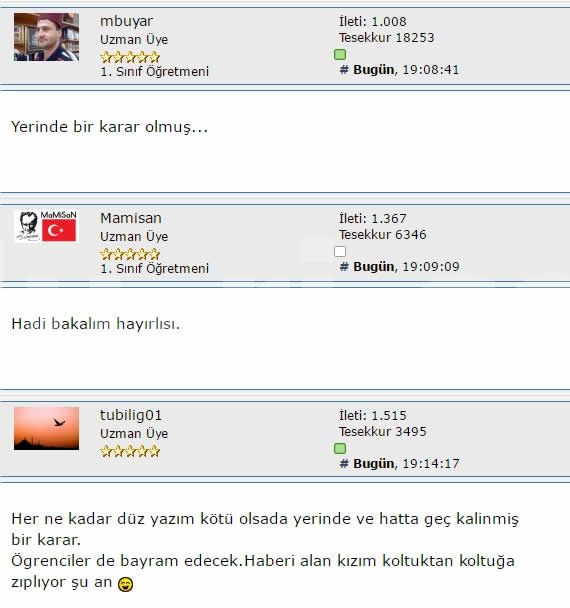Click the five-star rating under tubilig01

(130, 451)
